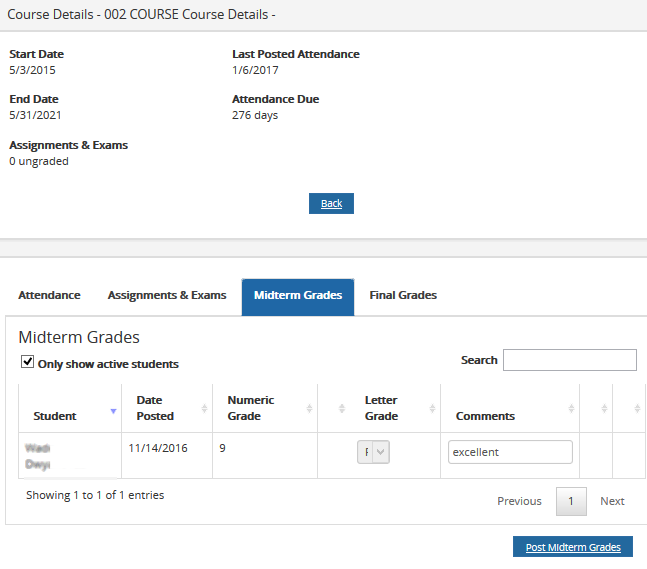This screenshot has width=647, height=569.
Task: Open the Assignments & Exams tab
Action: 167,295
